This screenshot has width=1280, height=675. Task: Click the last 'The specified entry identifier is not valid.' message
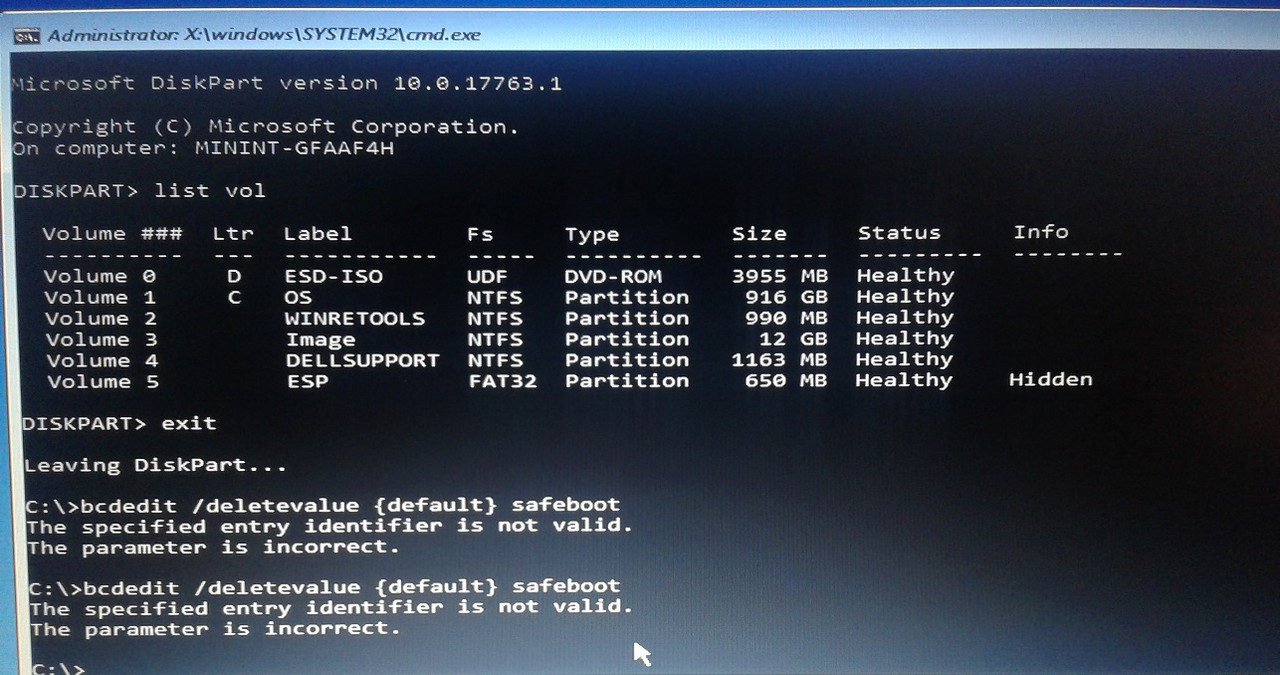(331, 608)
